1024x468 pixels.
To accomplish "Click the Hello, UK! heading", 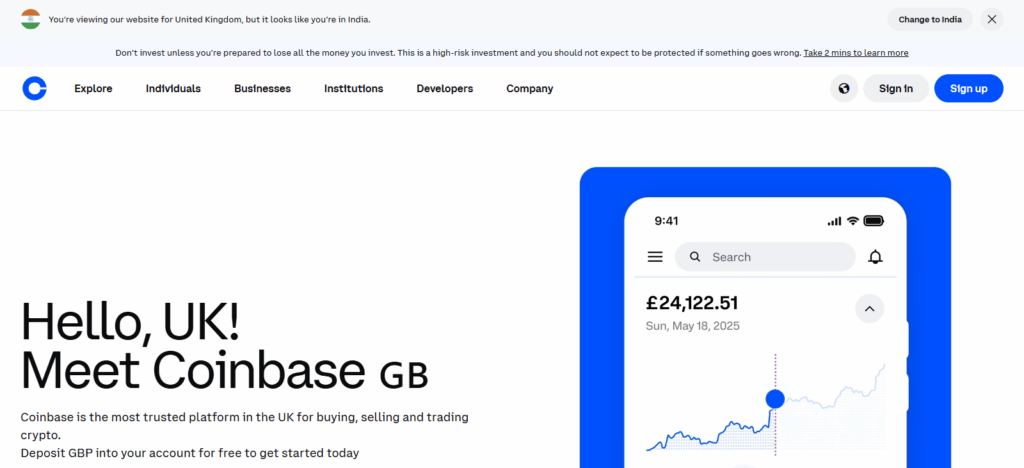I will [x=131, y=322].
